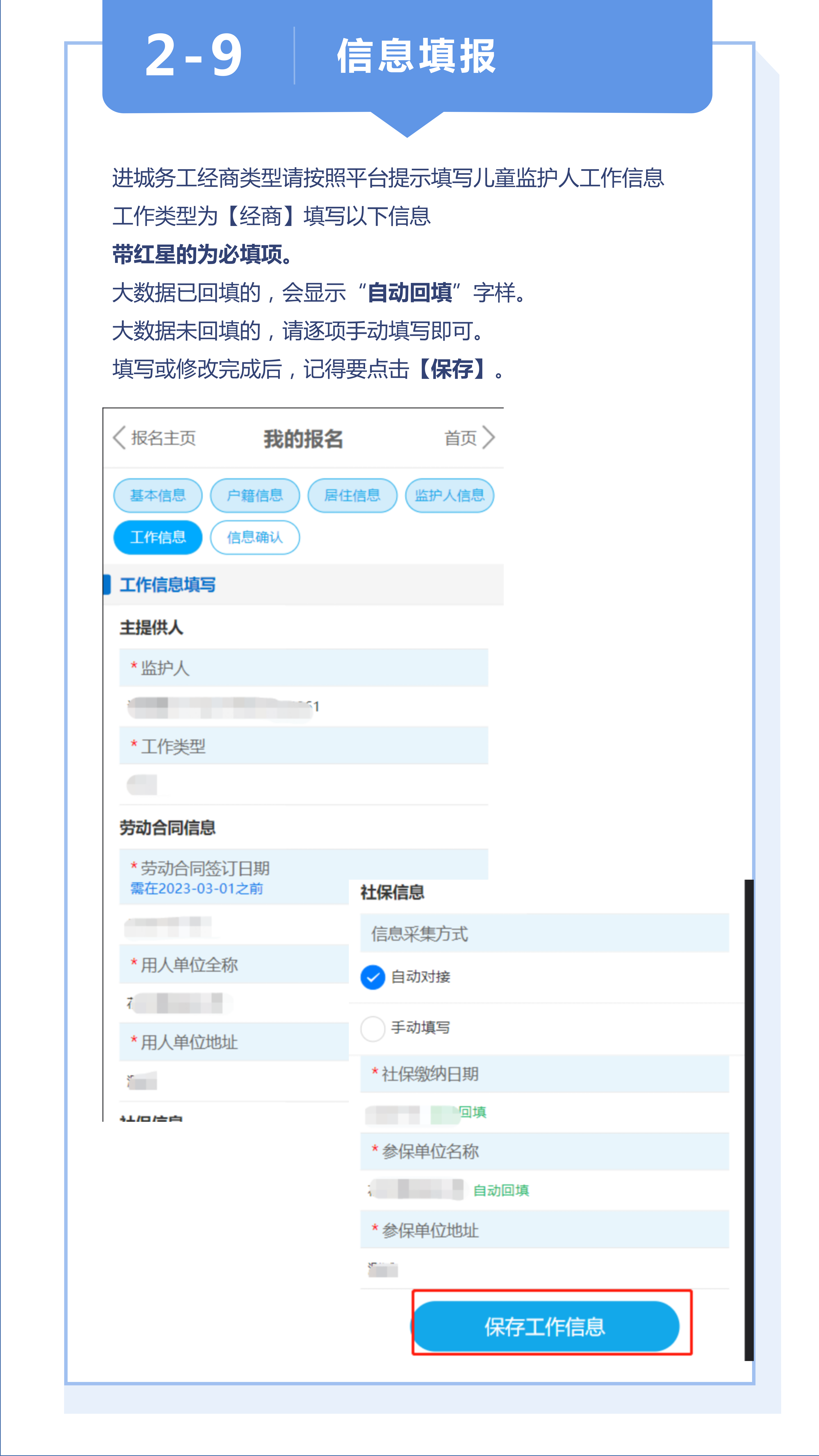819x1456 pixels.
Task: Click the forward chevron beside 首页
Action: [x=489, y=438]
